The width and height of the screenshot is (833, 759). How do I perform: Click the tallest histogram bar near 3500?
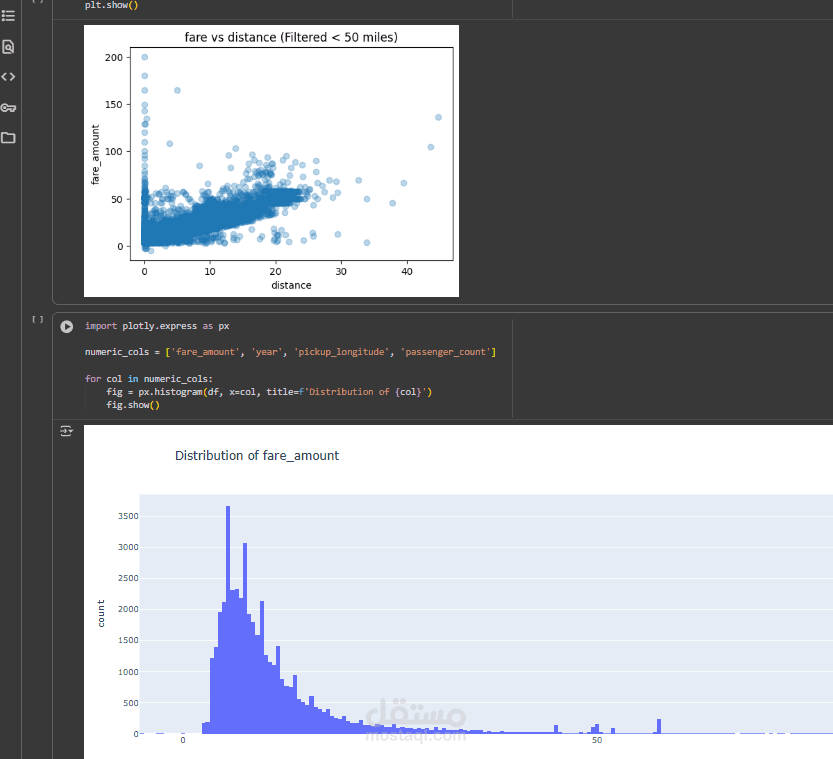tap(228, 619)
